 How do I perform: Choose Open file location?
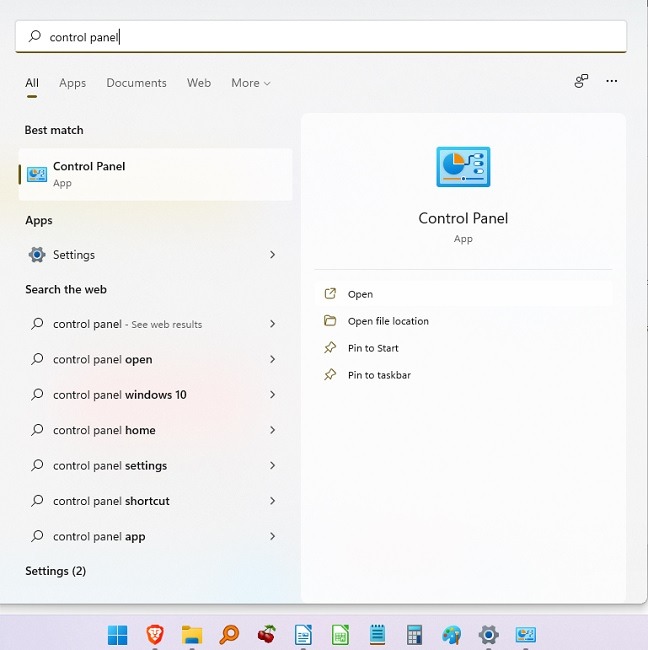tap(463, 321)
